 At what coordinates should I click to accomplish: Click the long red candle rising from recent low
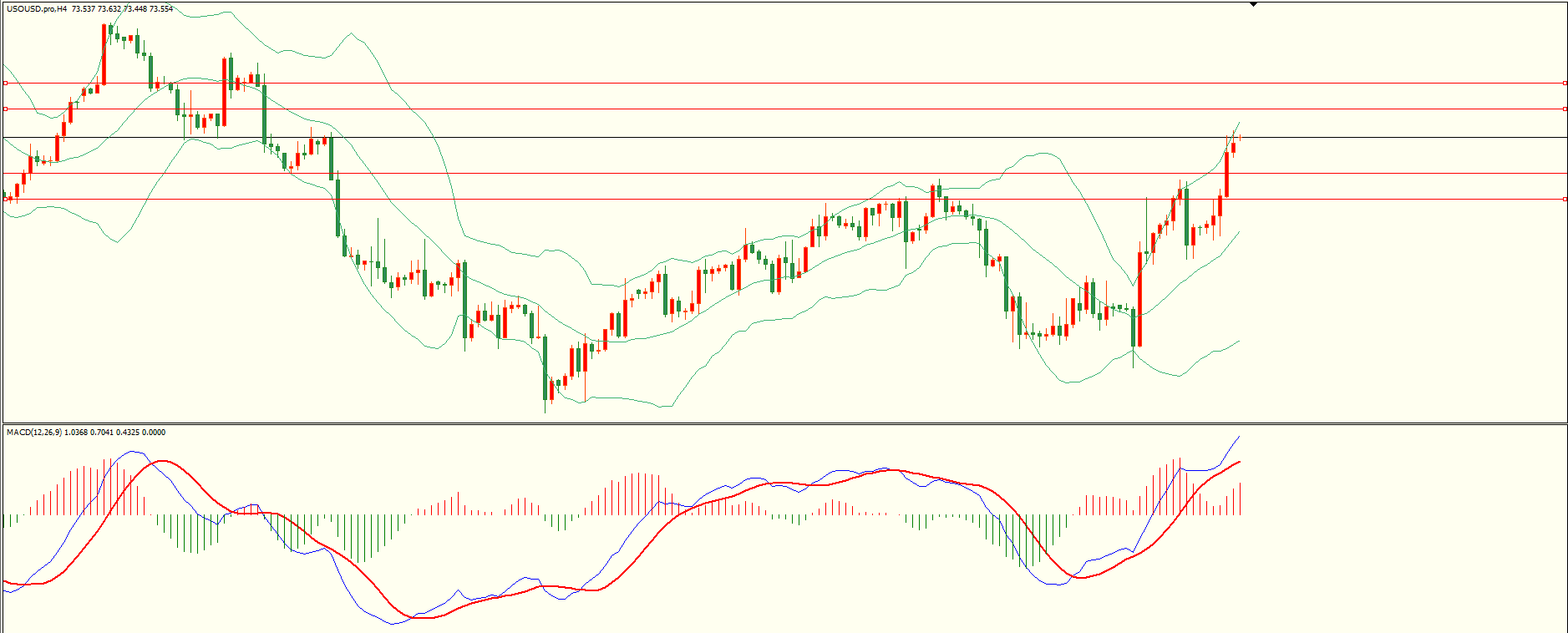tap(1139, 298)
